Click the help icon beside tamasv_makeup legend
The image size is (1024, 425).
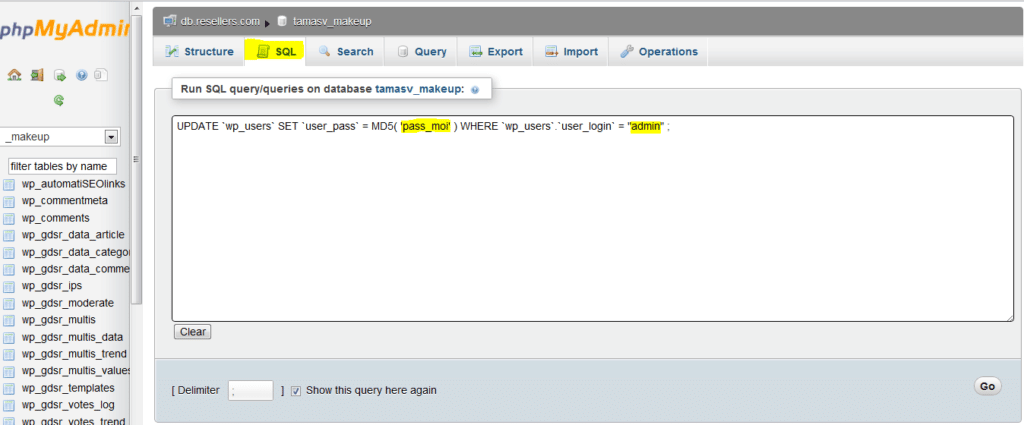point(474,90)
